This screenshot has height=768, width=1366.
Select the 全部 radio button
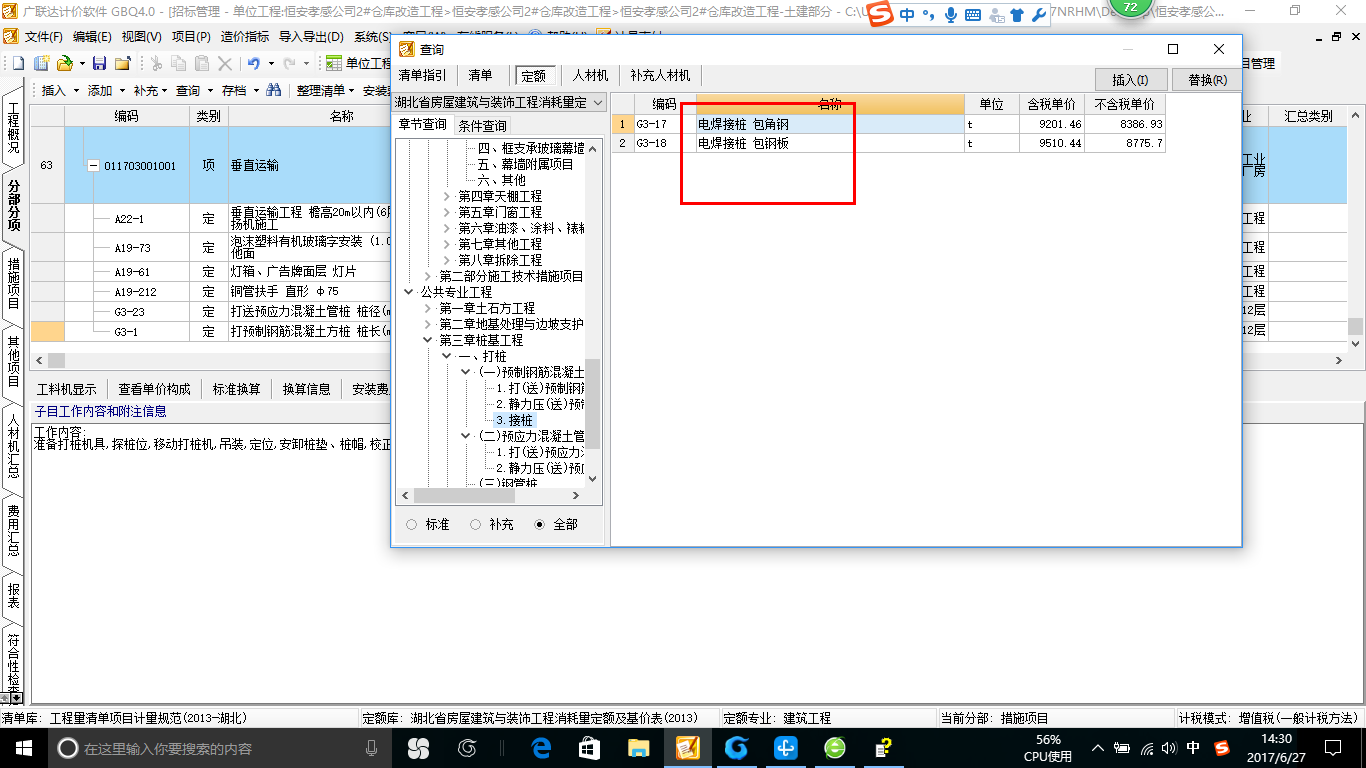tap(540, 524)
